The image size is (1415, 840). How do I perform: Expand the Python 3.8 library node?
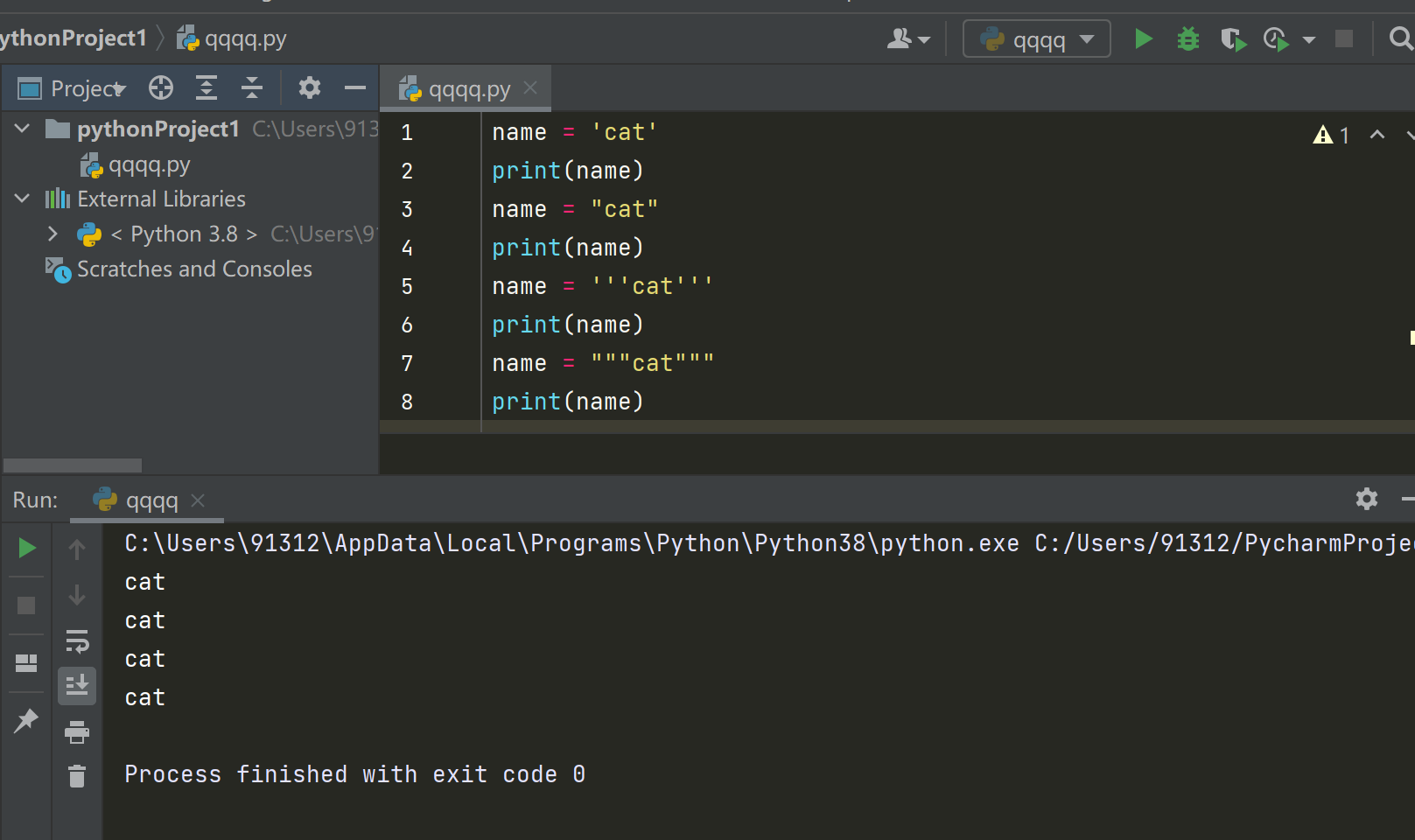(x=53, y=234)
